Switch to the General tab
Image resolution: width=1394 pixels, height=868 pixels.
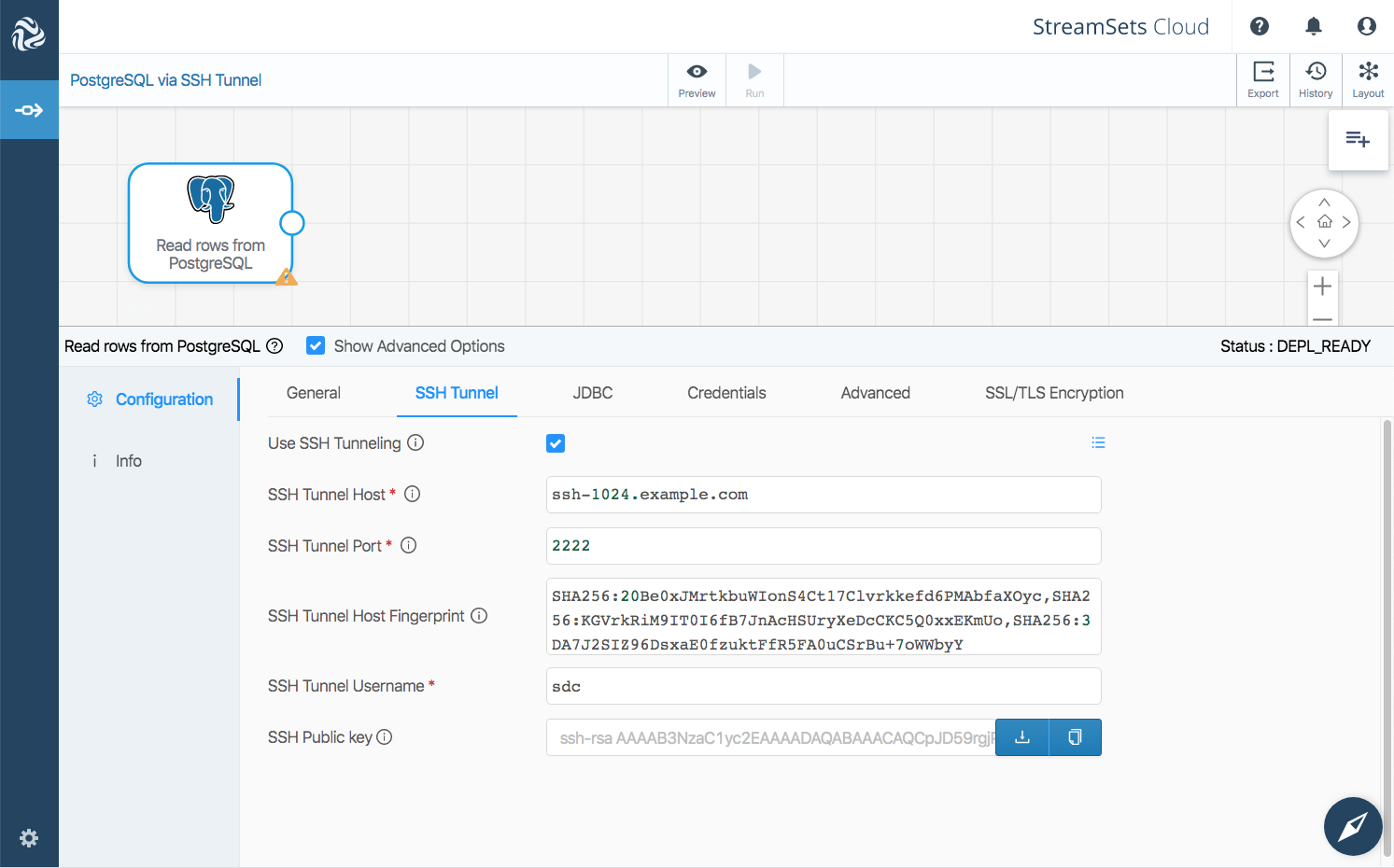314,393
